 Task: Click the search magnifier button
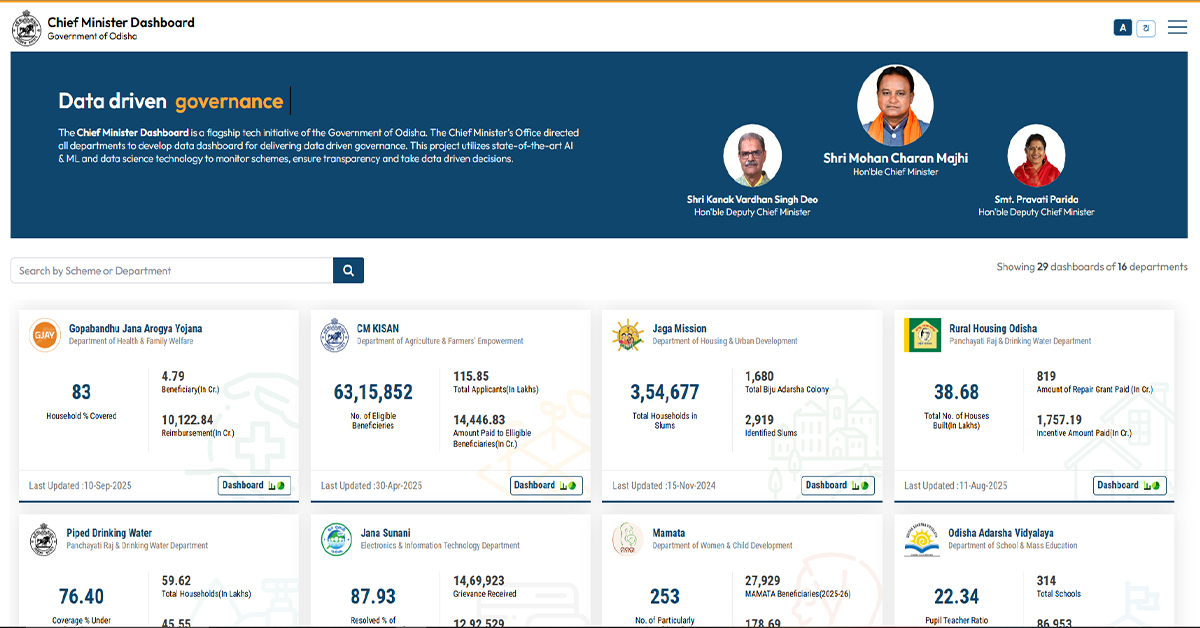click(x=348, y=270)
